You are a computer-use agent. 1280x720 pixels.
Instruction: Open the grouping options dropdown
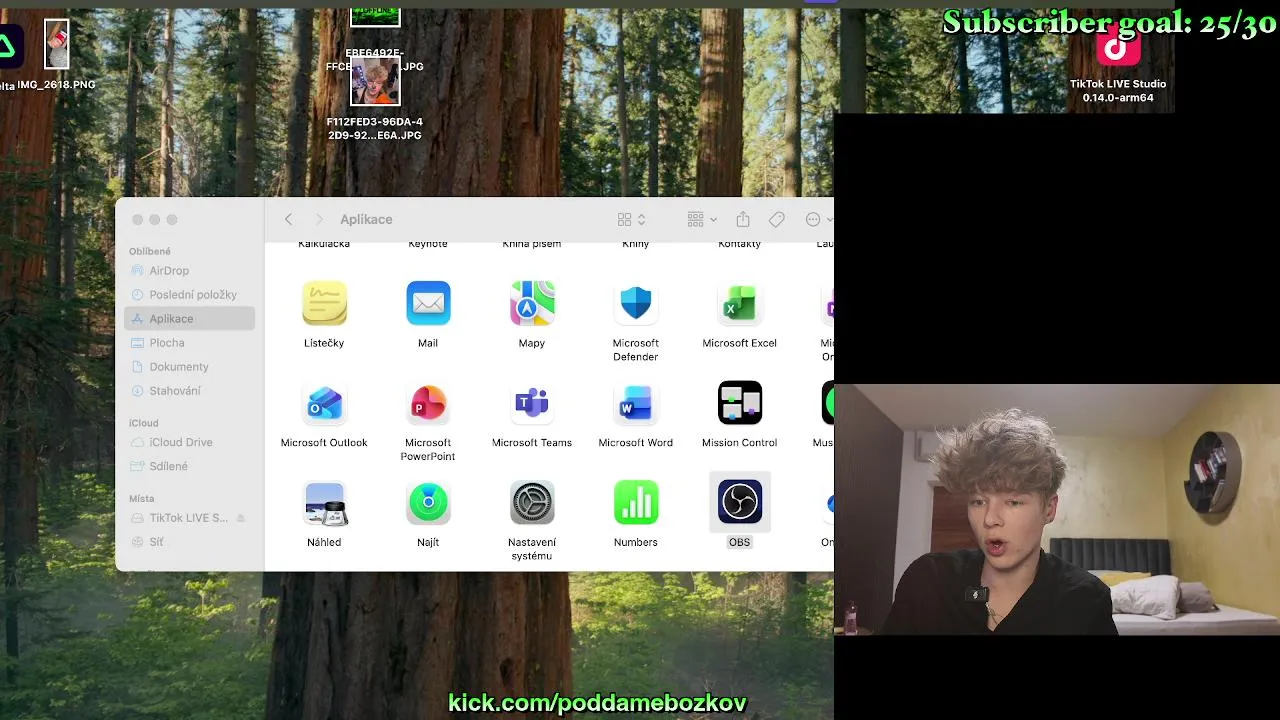[x=702, y=219]
